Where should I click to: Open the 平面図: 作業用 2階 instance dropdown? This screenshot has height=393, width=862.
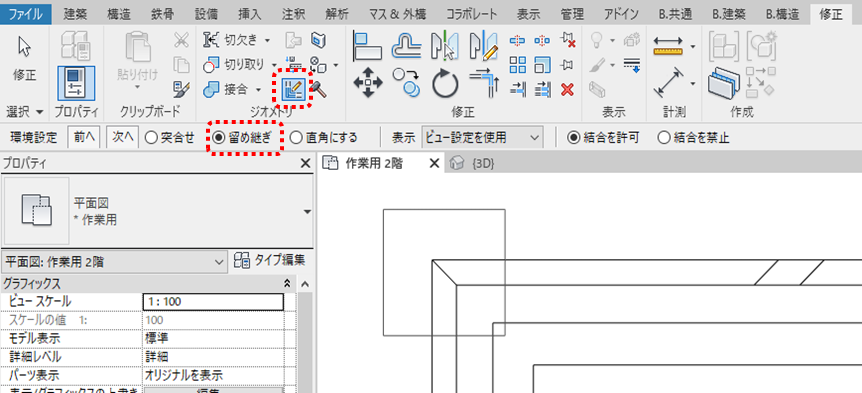[114, 262]
